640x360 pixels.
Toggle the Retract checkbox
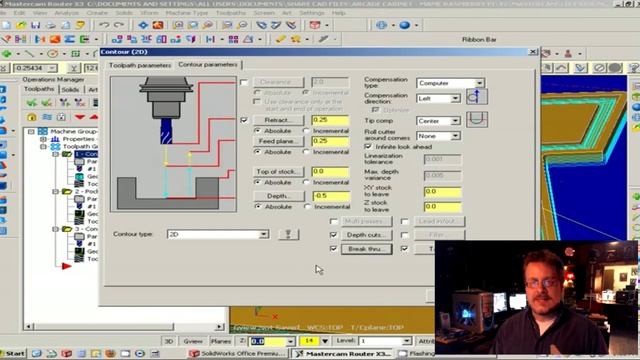244,120
